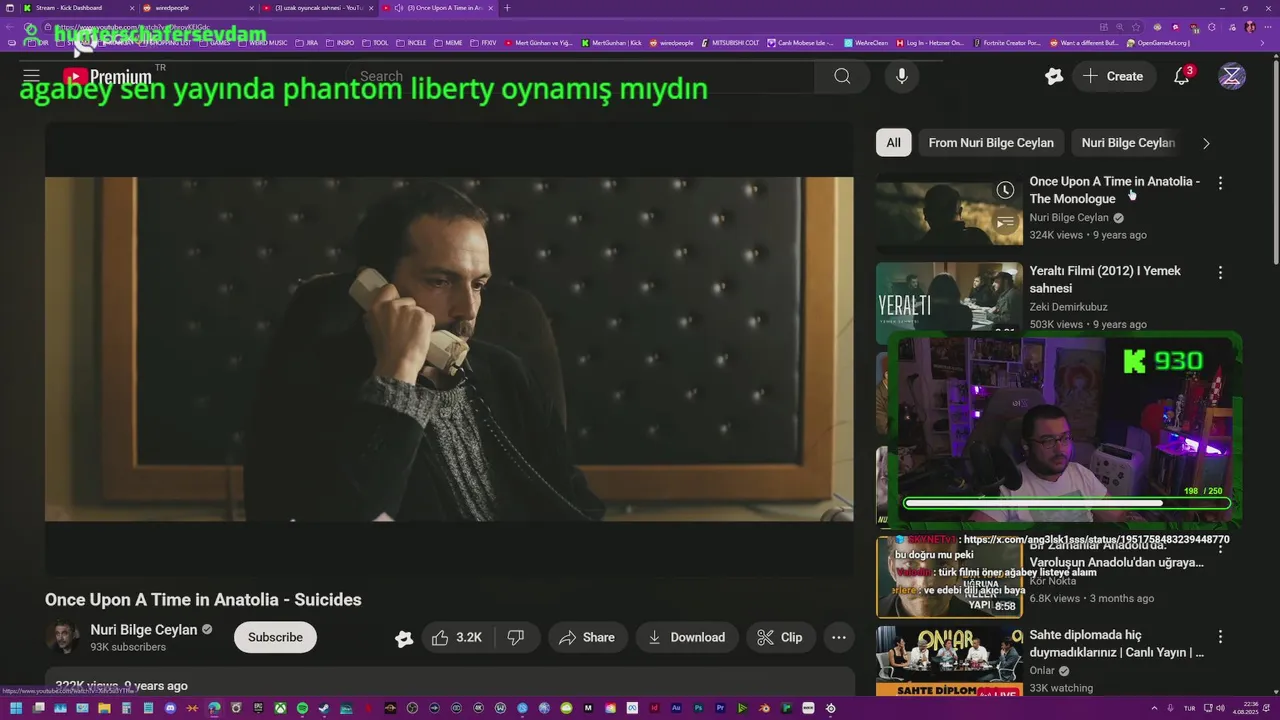Click the sparkle Ask icon beside Create
Screen dimensions: 1280x720
[1053, 76]
